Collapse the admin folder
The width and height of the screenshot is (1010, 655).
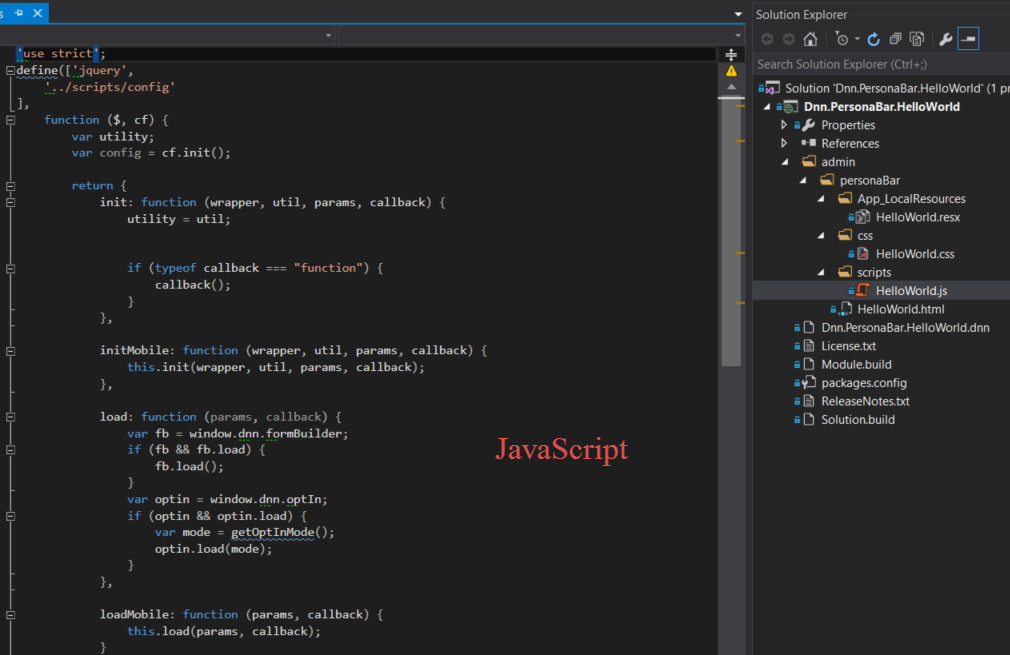(x=785, y=162)
